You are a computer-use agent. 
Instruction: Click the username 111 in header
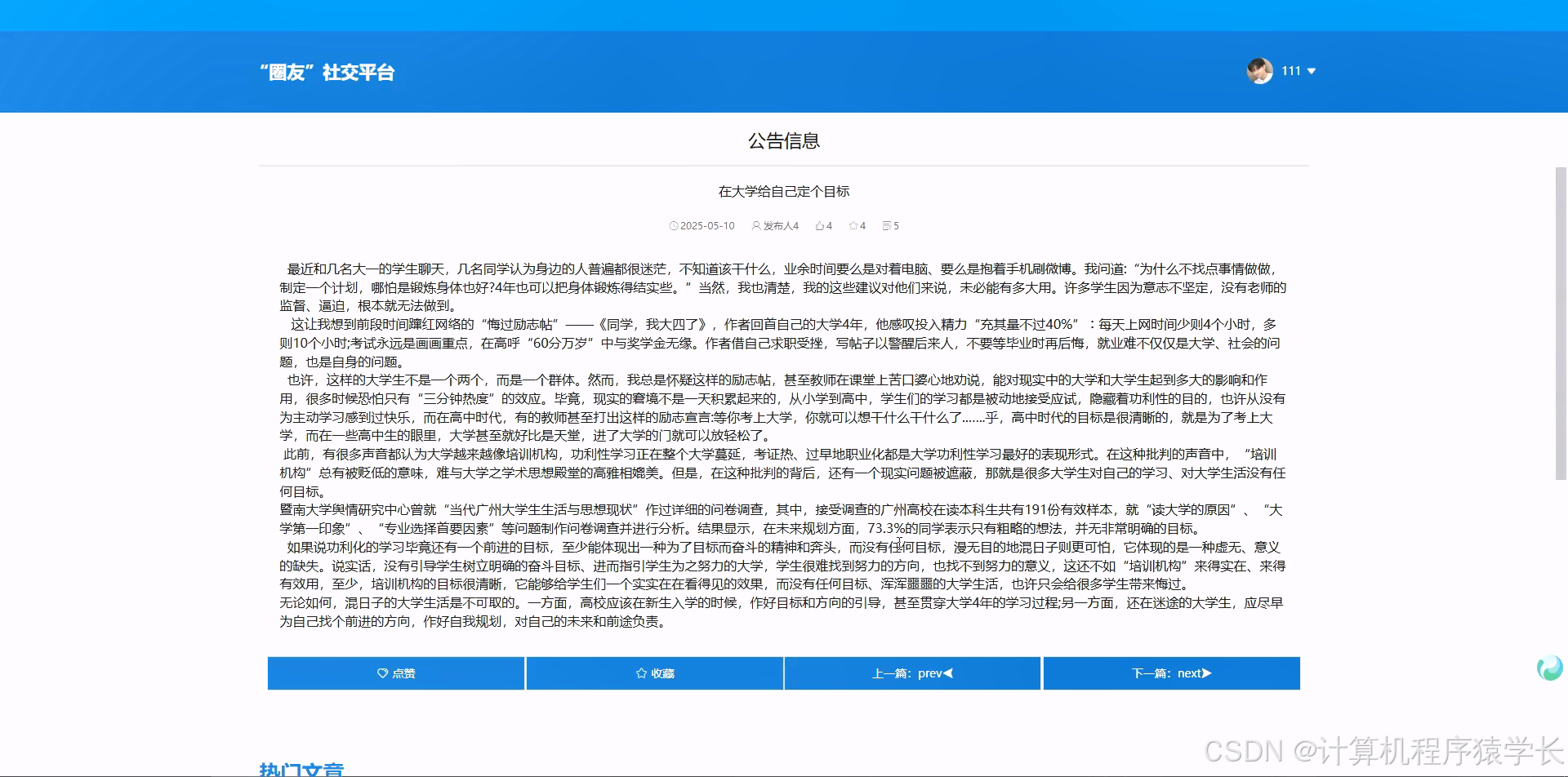1291,71
